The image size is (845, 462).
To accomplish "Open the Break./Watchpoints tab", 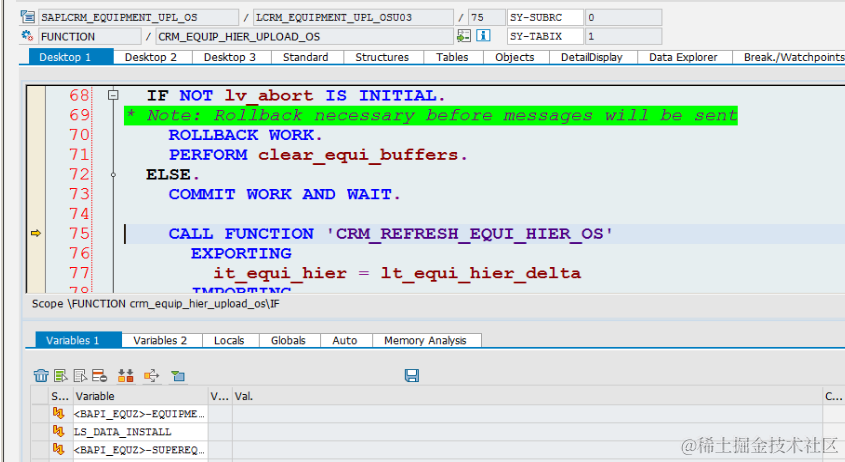I will pos(791,57).
